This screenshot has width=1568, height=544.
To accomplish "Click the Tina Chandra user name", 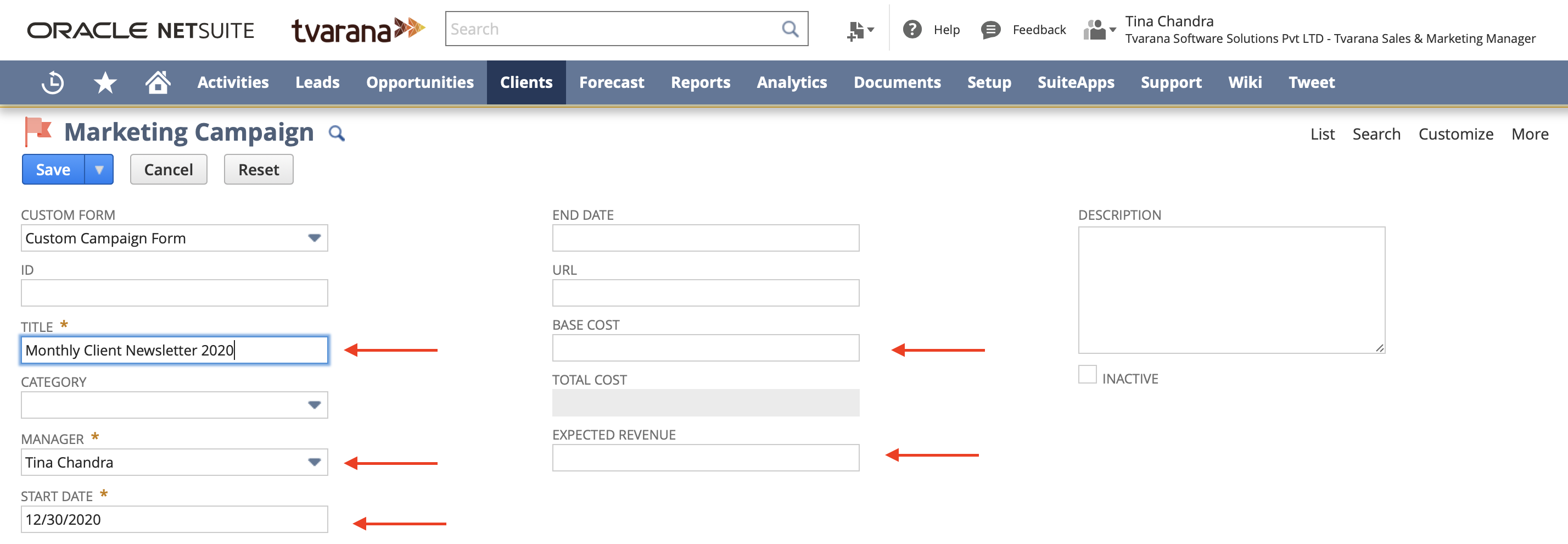I will pos(1169,21).
